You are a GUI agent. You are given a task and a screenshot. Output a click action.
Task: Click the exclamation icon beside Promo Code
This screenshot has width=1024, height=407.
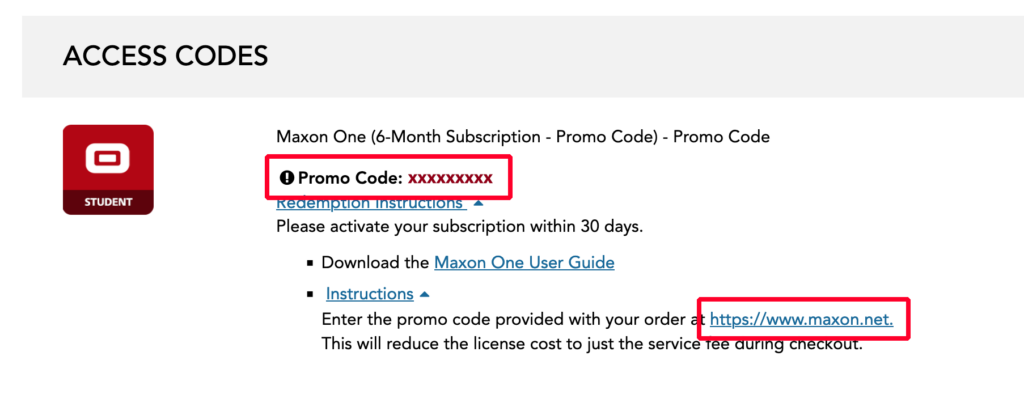pos(286,178)
